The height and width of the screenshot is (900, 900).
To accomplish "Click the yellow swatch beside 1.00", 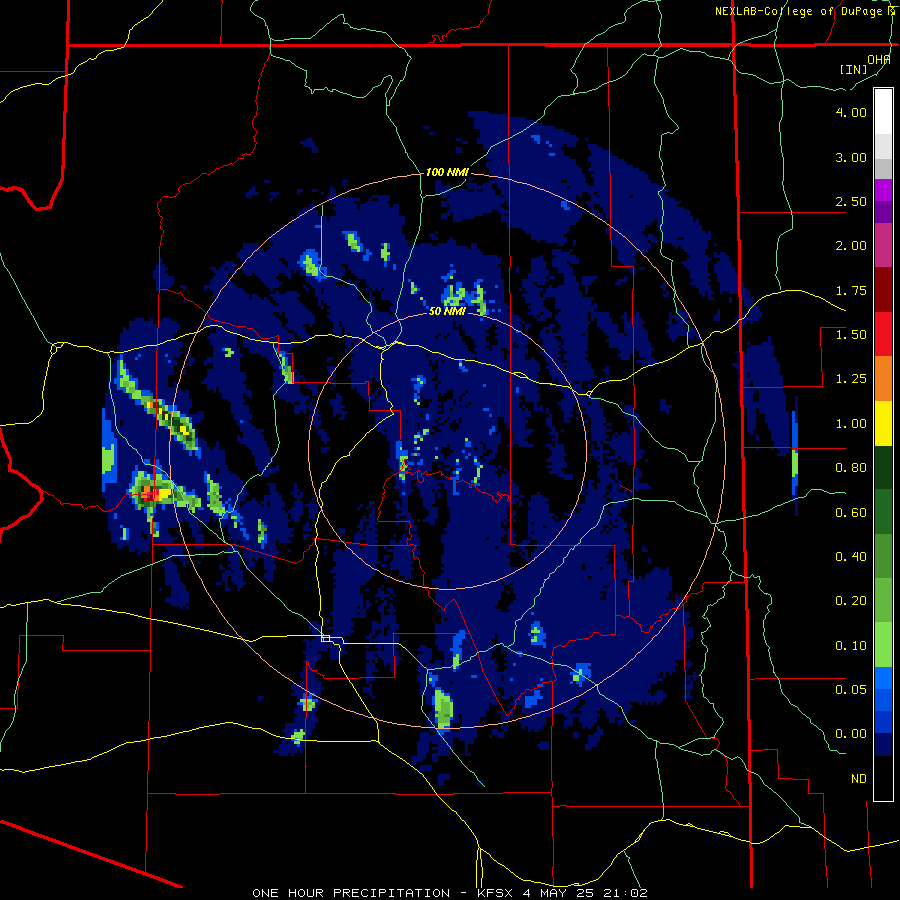I will 883,423.
